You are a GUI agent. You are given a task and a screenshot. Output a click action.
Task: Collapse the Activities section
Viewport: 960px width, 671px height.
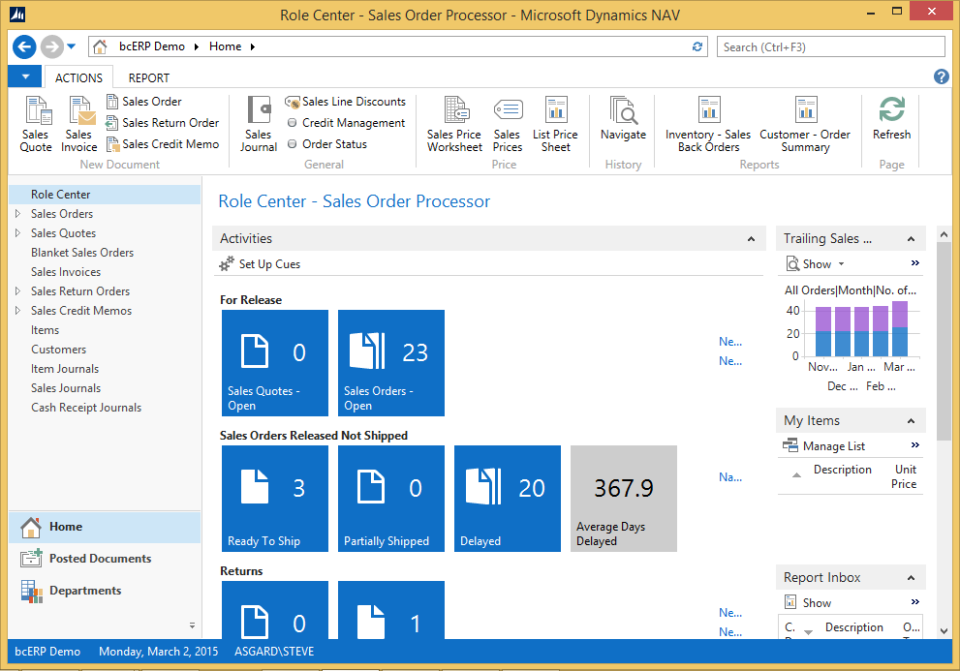point(751,238)
